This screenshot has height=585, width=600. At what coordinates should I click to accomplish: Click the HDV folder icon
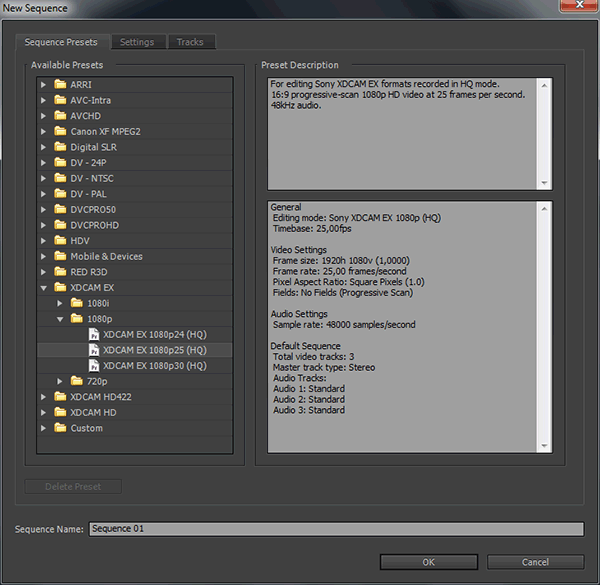pyautogui.click(x=60, y=241)
